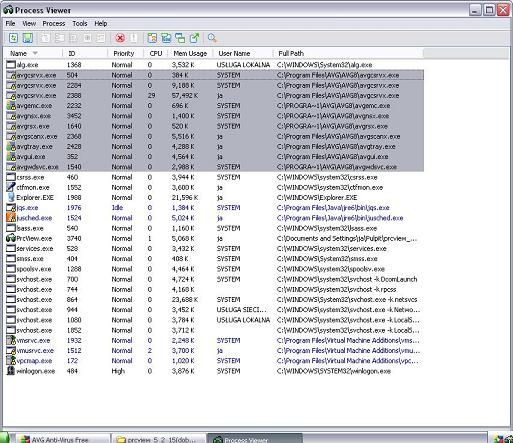
Task: Open the Tools menu
Action: tap(80, 23)
